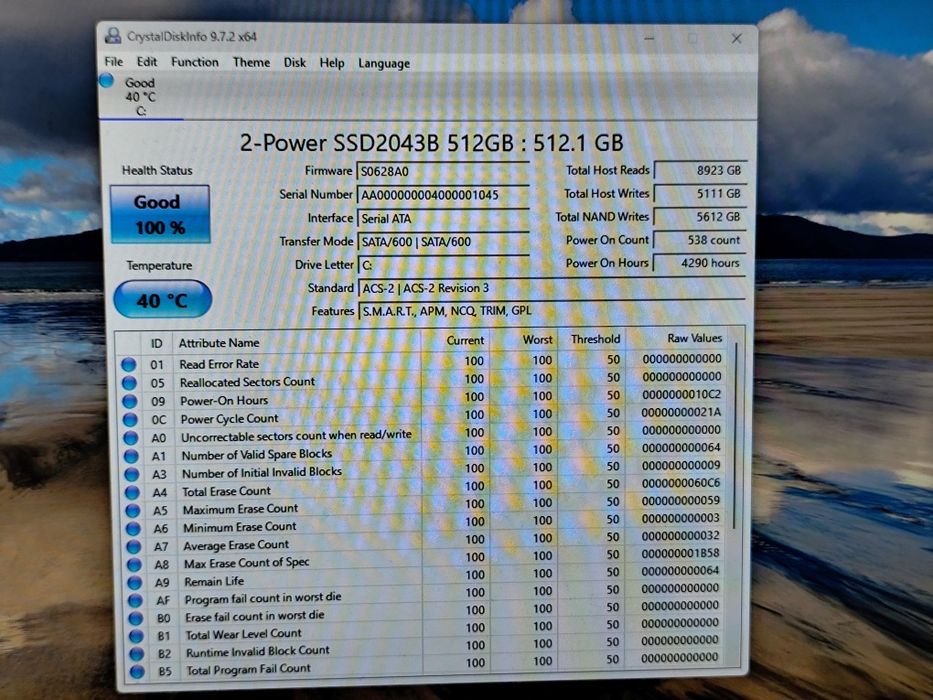
Task: Click the Total Host Writes value 5111 GB
Action: click(x=700, y=193)
